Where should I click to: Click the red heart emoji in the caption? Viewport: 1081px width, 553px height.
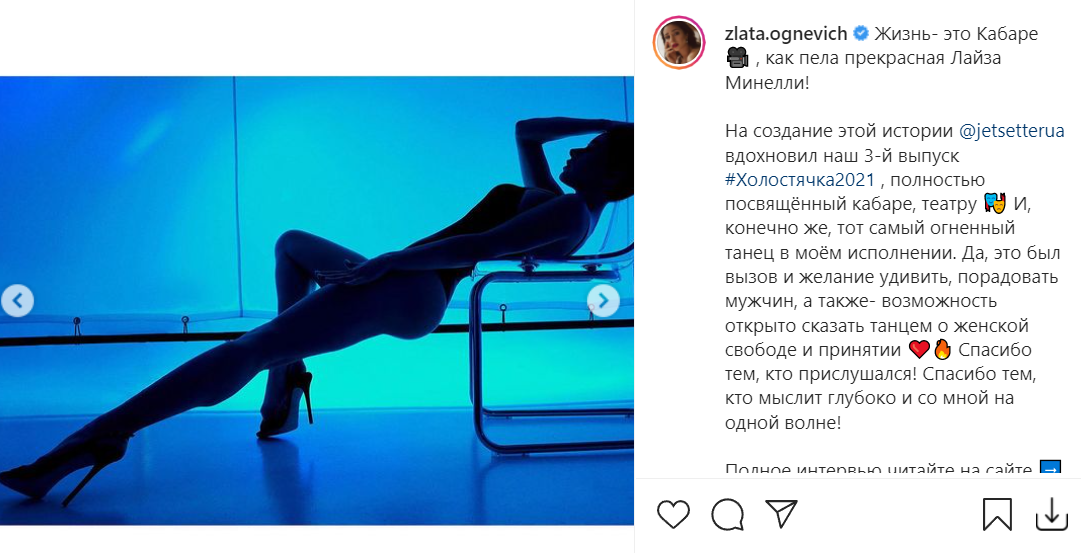pyautogui.click(x=920, y=350)
